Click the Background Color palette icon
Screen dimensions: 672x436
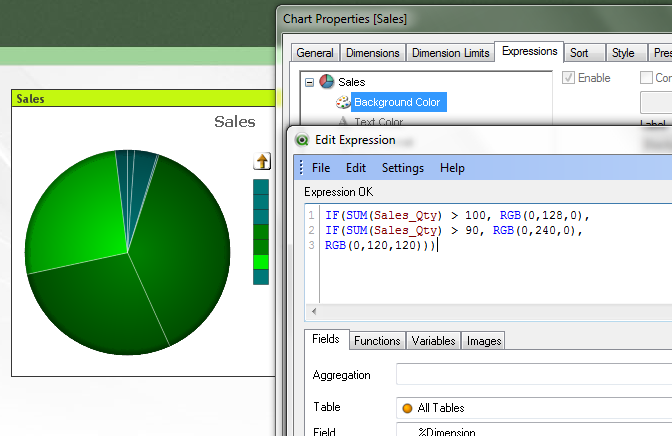pos(343,102)
